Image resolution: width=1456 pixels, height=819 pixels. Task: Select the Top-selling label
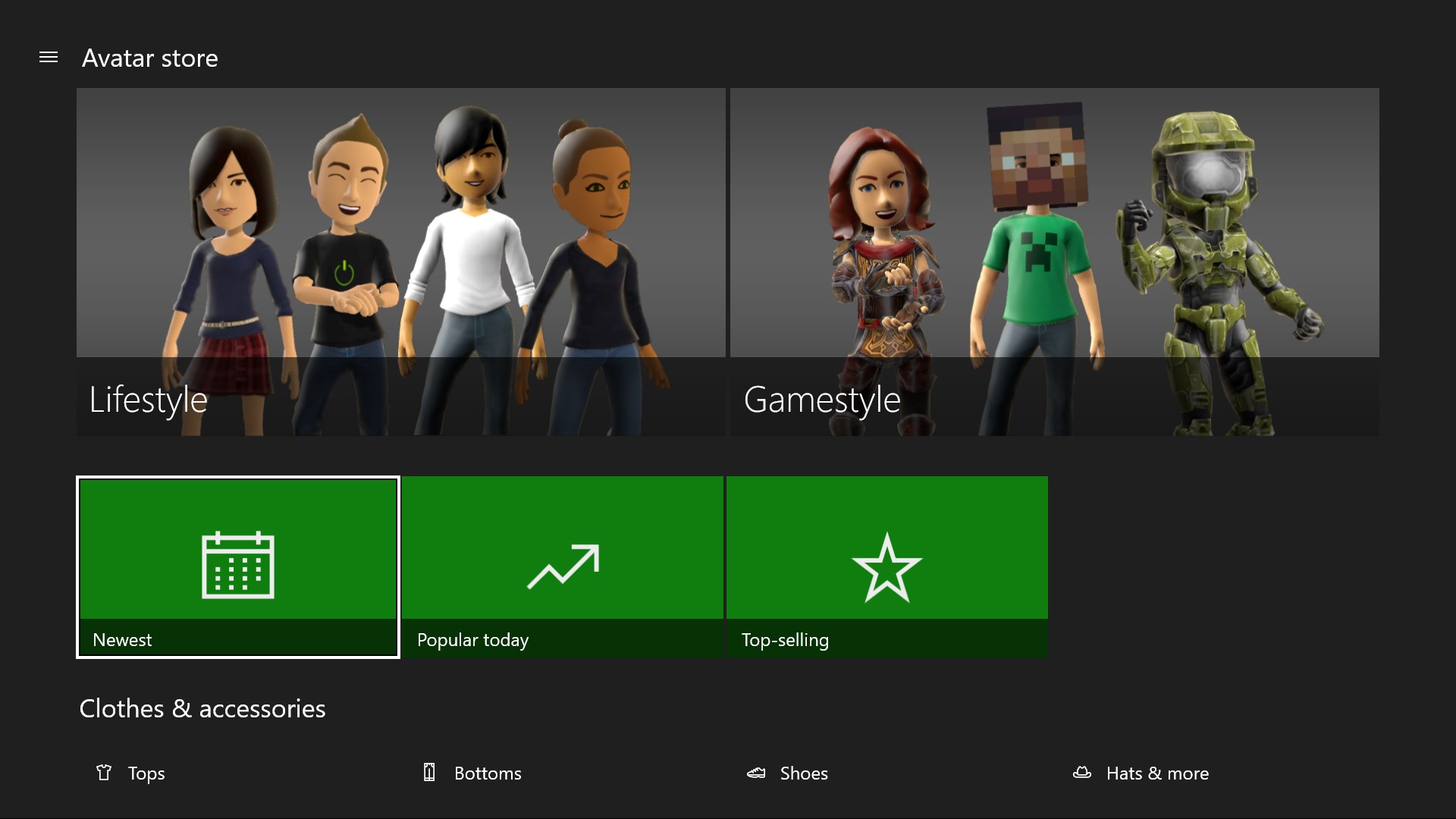click(x=785, y=640)
